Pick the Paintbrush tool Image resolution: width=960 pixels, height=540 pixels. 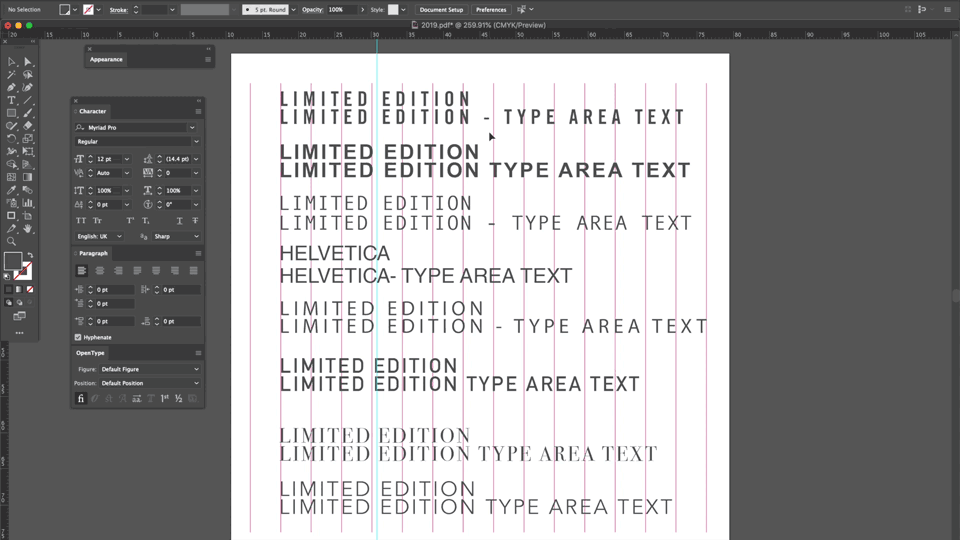tap(28, 113)
